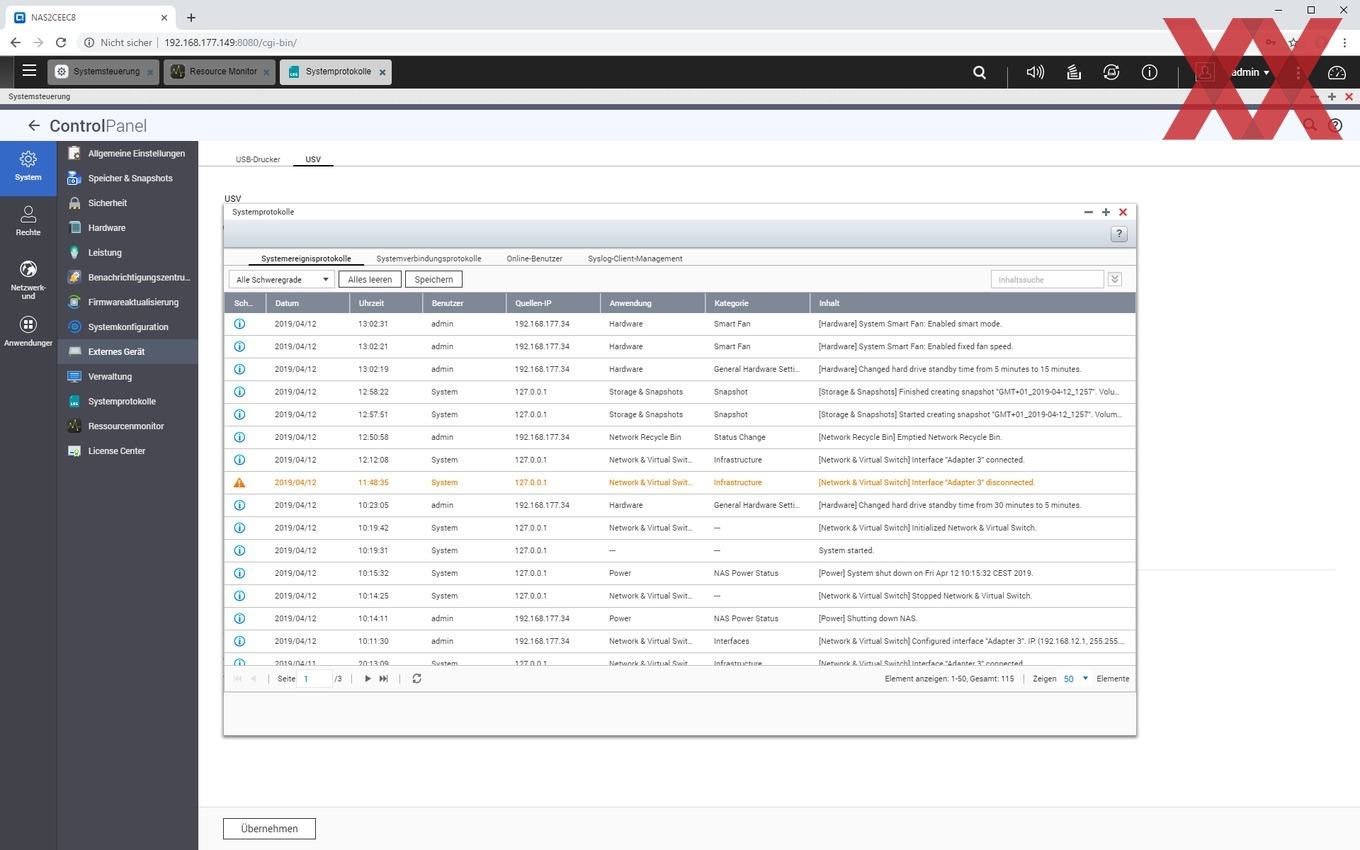
Task: Click the Übernehmen button
Action: (269, 828)
